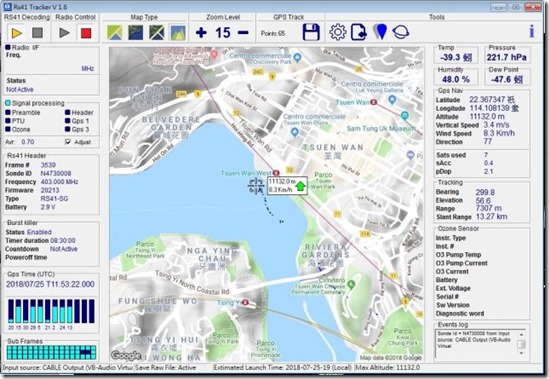Open info with the blue i icon

[532, 32]
